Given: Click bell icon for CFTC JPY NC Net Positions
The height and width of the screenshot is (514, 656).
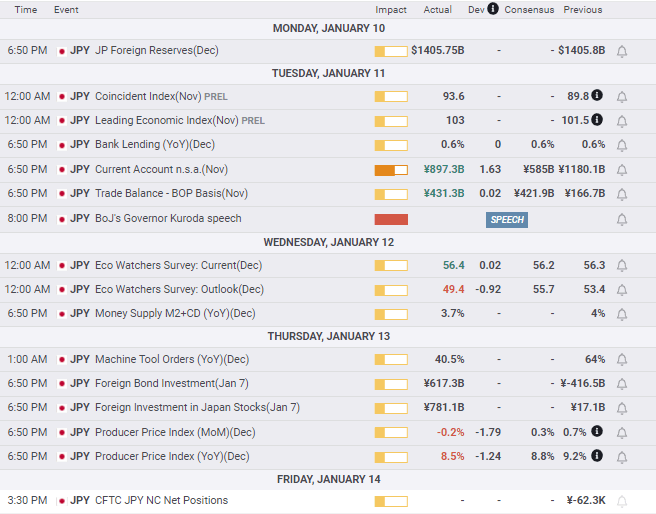Looking at the screenshot, I should coord(622,501).
